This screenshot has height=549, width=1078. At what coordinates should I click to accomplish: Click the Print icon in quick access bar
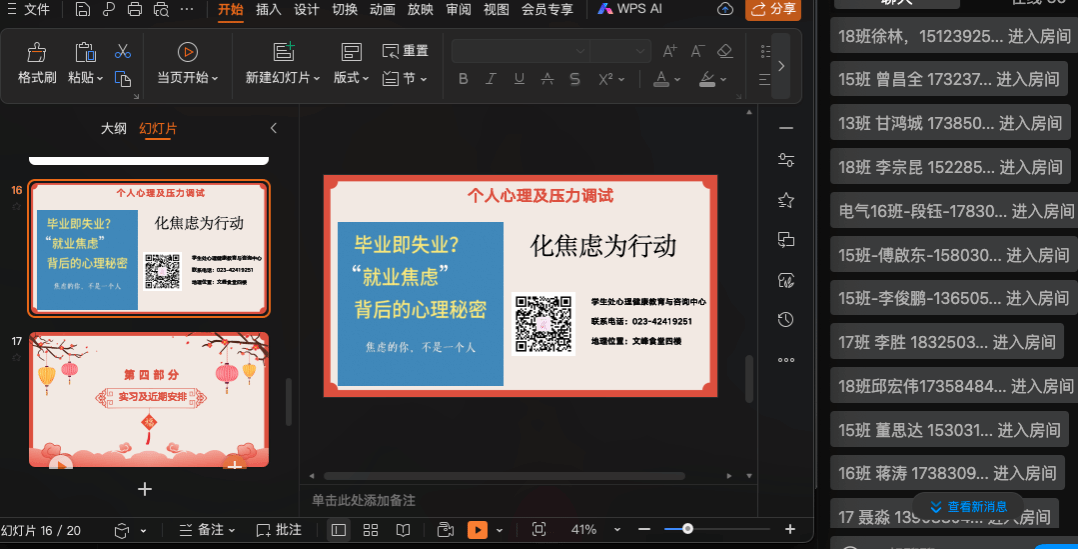(135, 10)
